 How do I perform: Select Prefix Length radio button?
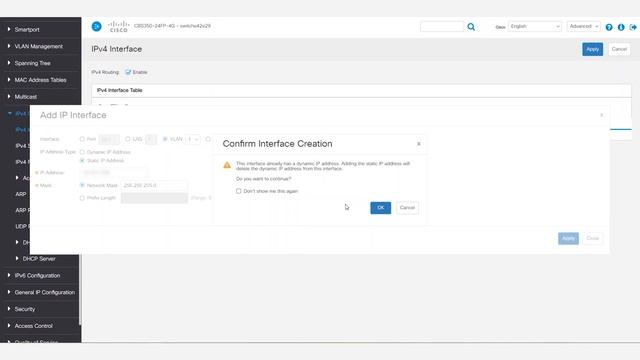click(x=82, y=198)
